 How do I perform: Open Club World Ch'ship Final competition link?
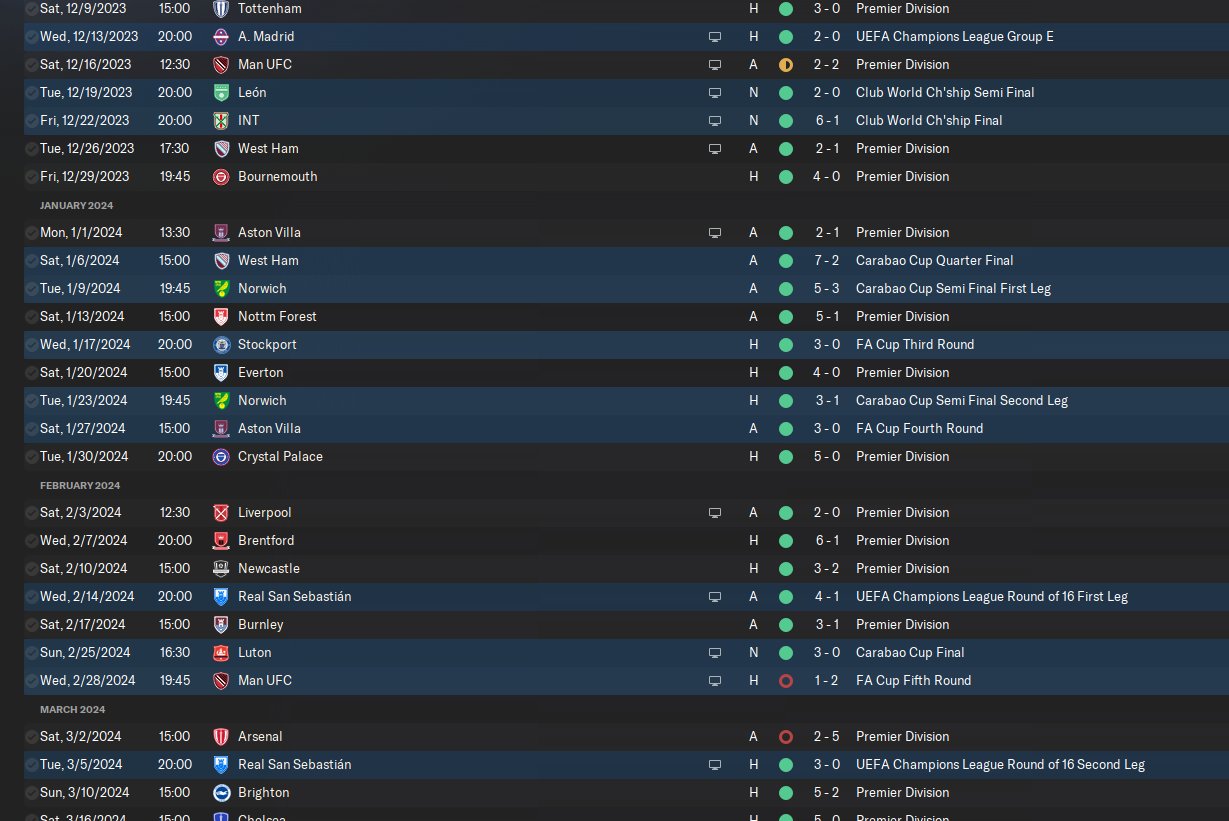pos(929,120)
